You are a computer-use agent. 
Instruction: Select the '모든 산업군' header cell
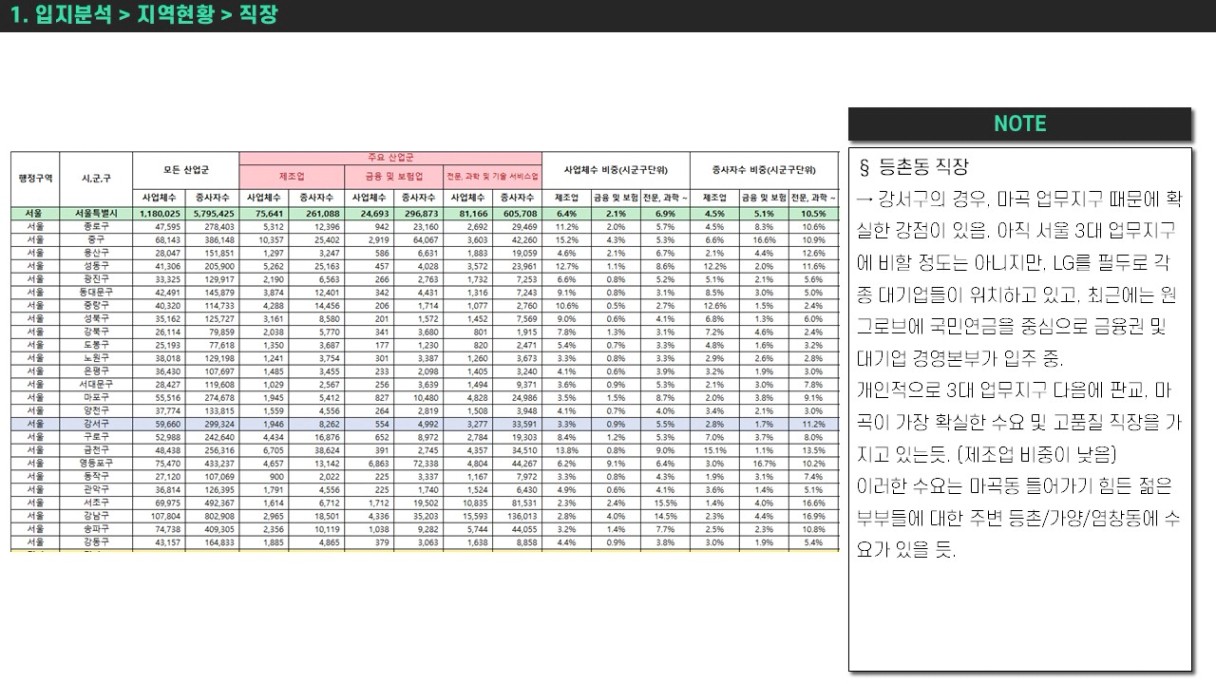[x=187, y=170]
